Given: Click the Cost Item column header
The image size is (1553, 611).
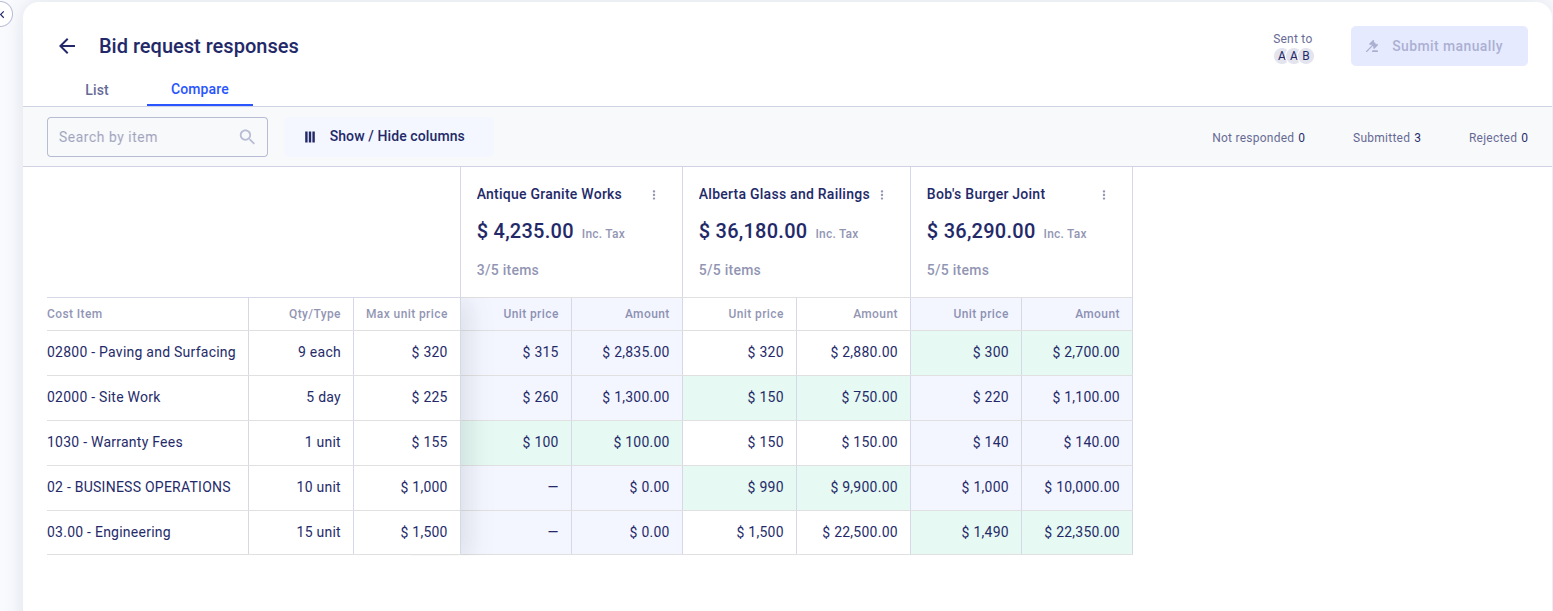Looking at the screenshot, I should tap(75, 314).
